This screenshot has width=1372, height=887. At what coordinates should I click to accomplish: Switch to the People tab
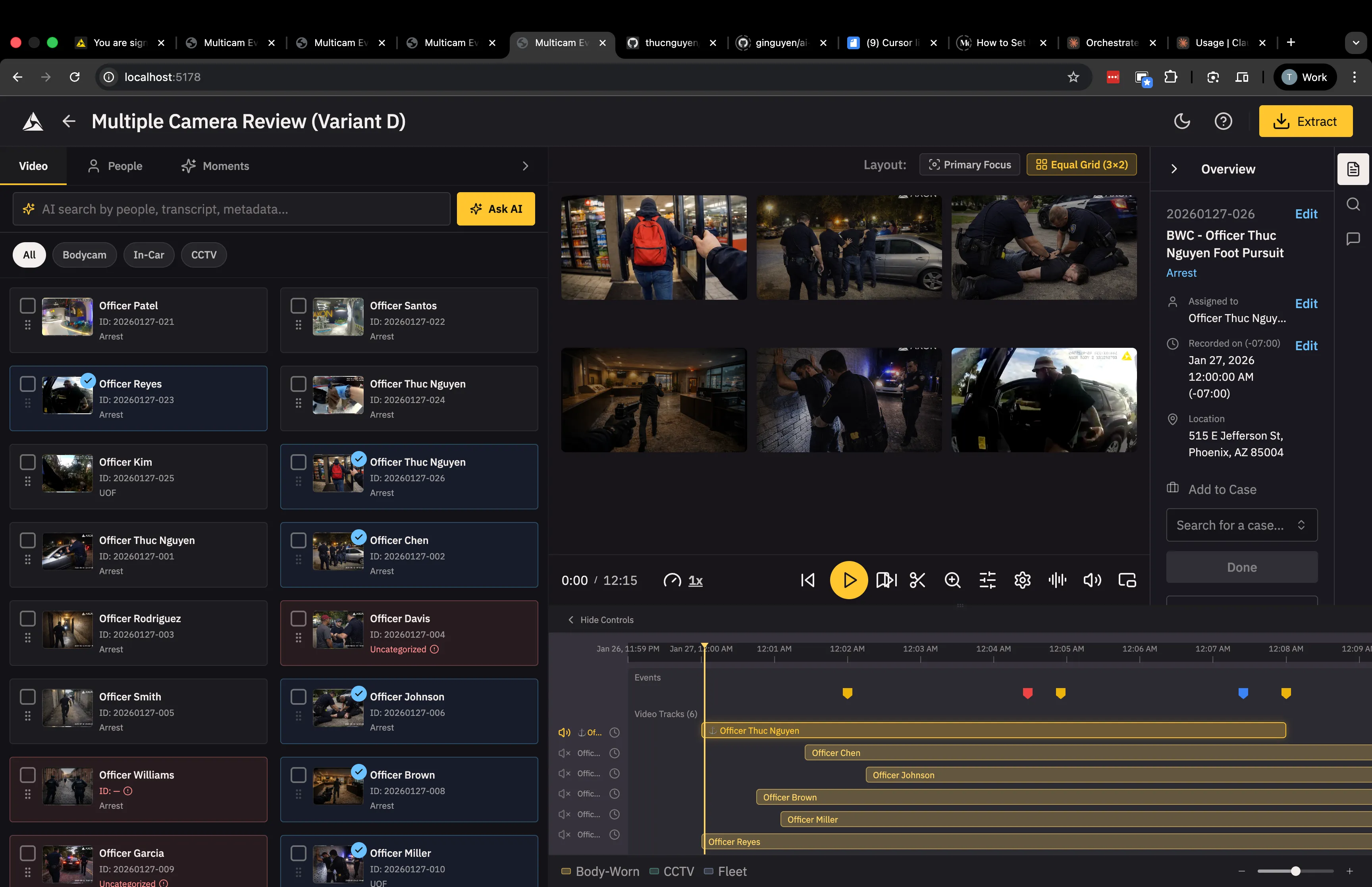[115, 166]
